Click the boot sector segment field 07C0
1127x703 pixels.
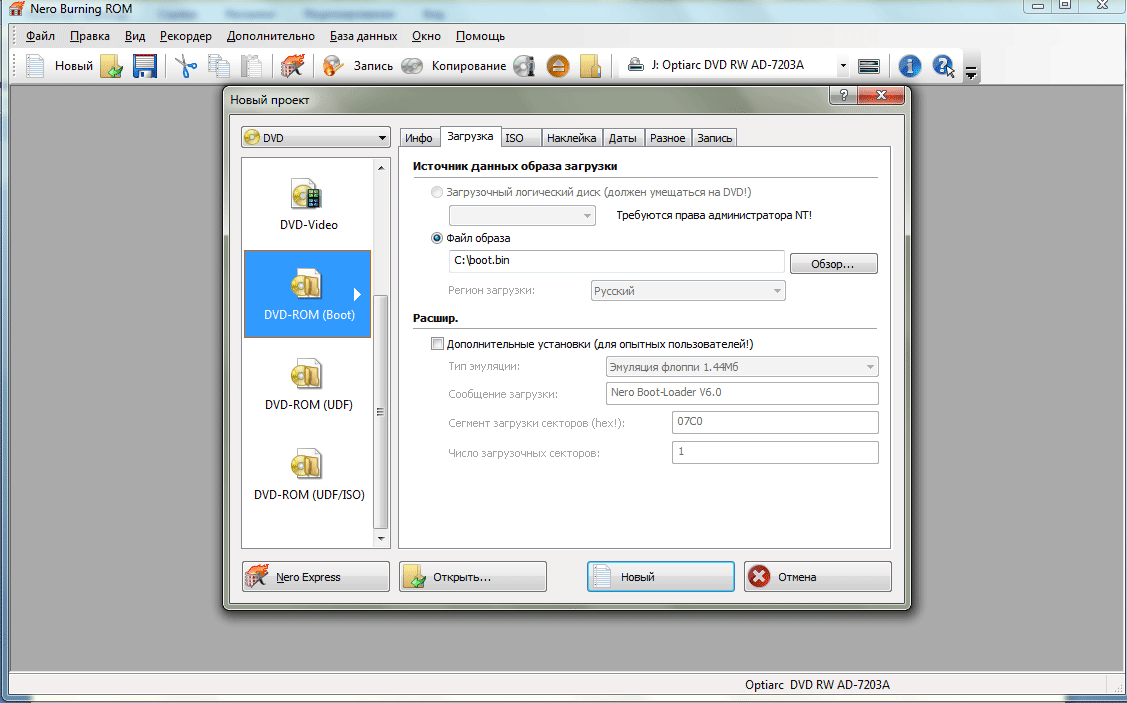pos(775,422)
